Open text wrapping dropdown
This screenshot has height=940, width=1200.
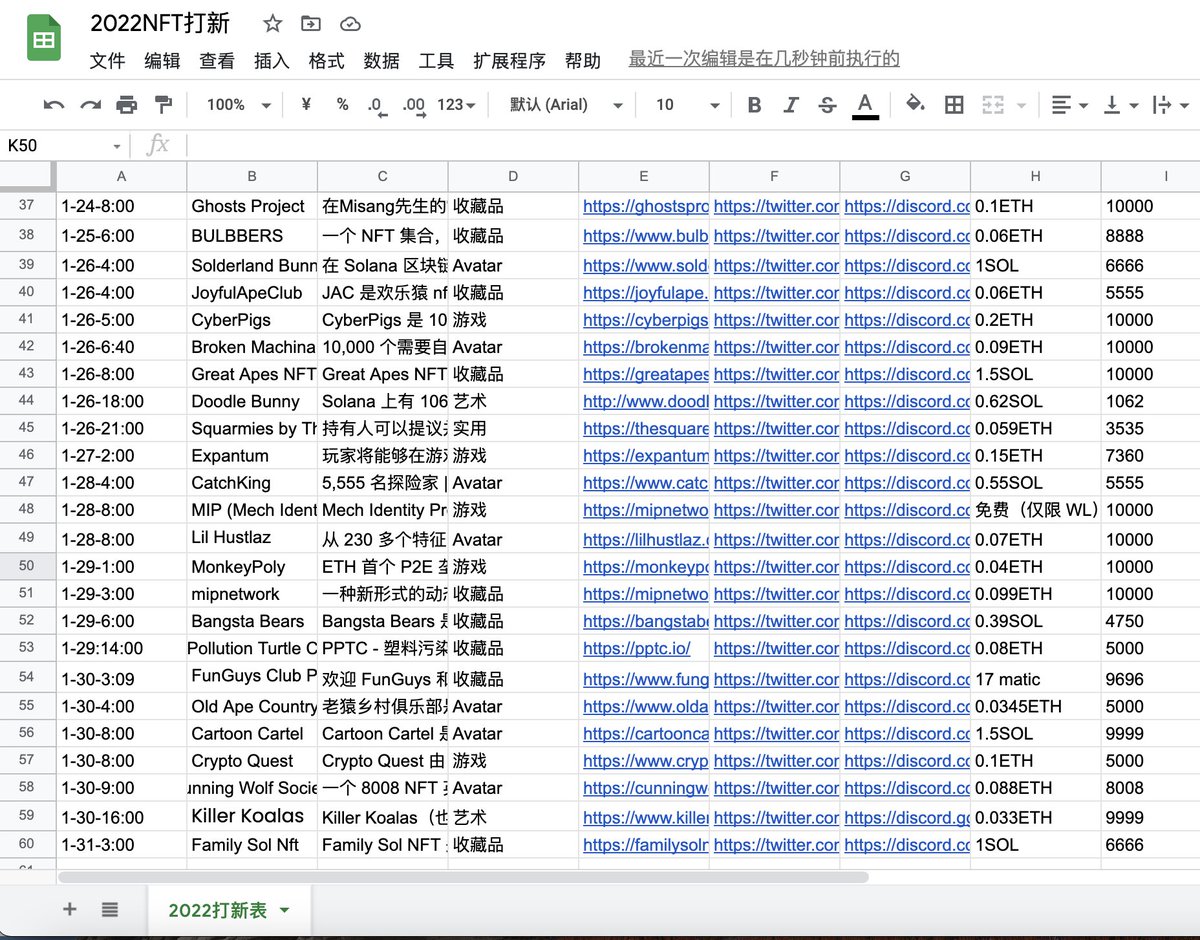(x=1171, y=105)
